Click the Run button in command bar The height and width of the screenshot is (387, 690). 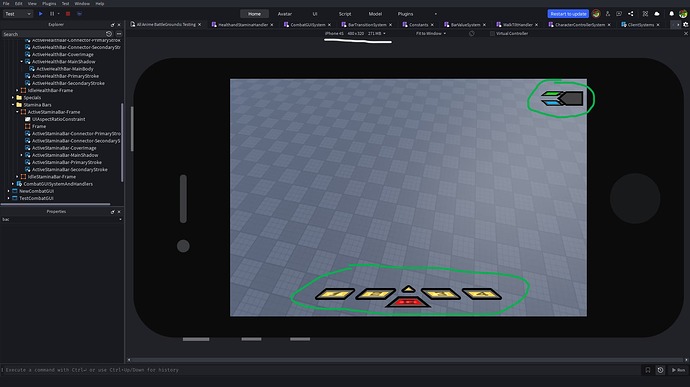678,370
